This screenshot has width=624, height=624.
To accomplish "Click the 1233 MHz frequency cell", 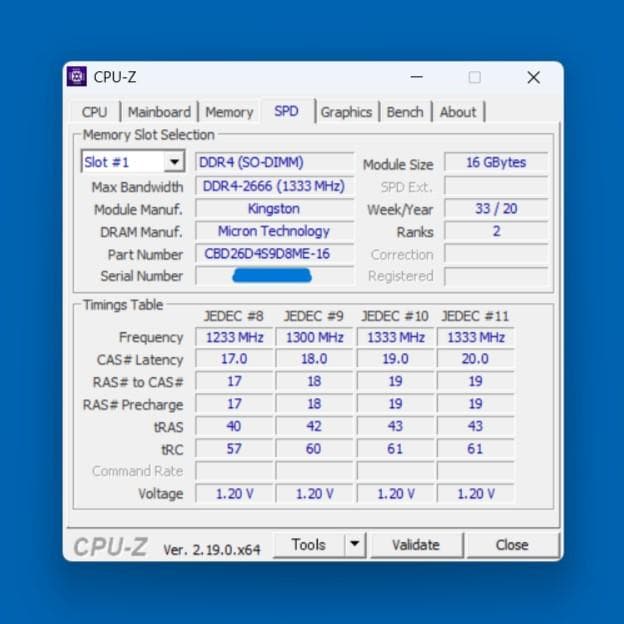I will (234, 337).
